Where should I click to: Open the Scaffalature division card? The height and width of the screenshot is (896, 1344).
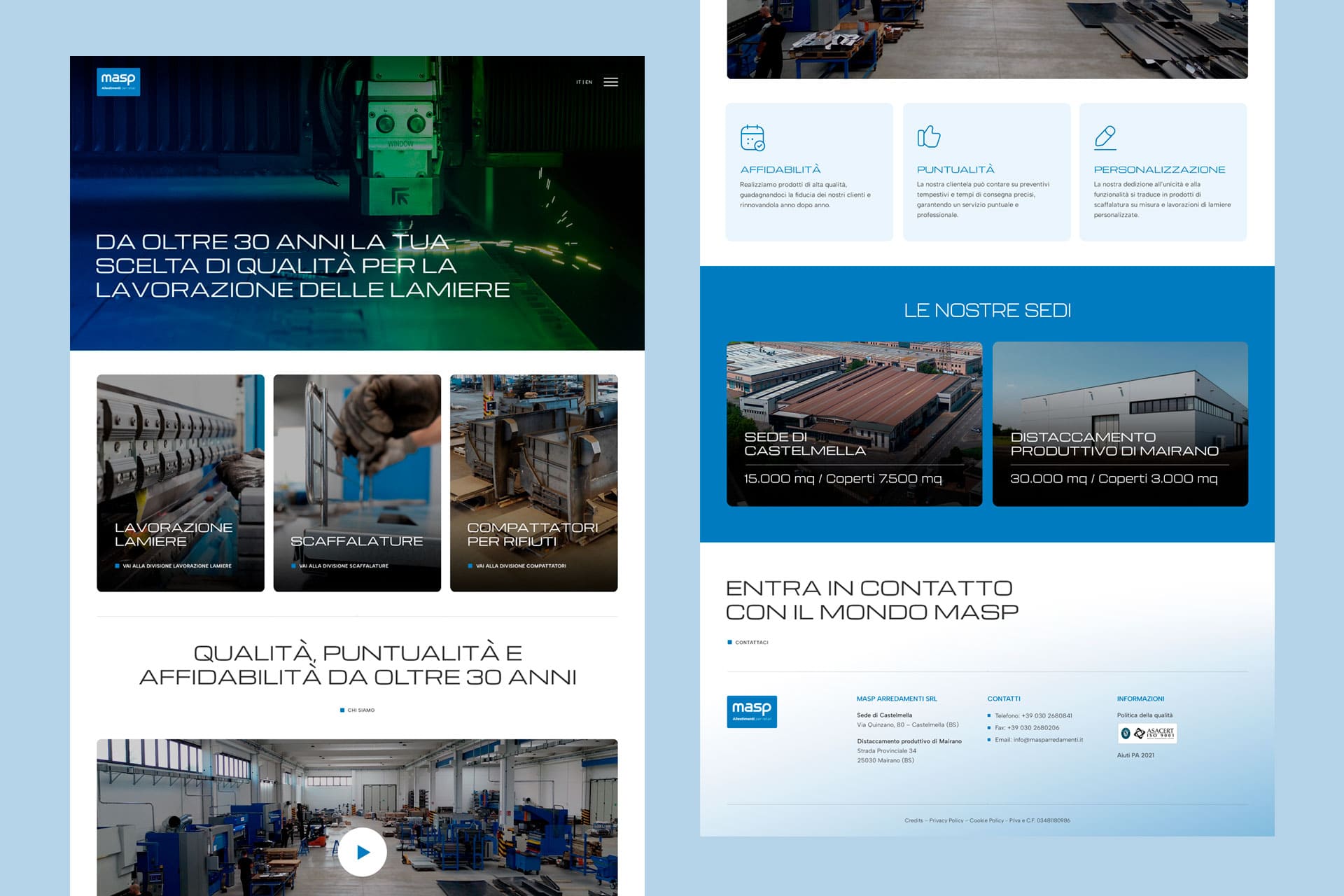[357, 483]
